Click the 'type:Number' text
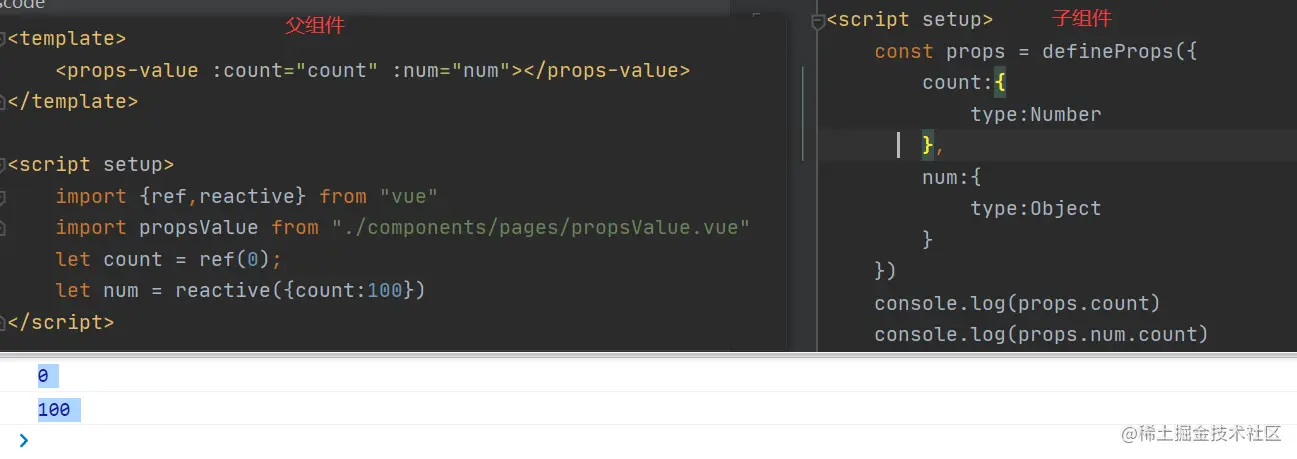Viewport: 1297px width, 459px height. coord(1036,114)
